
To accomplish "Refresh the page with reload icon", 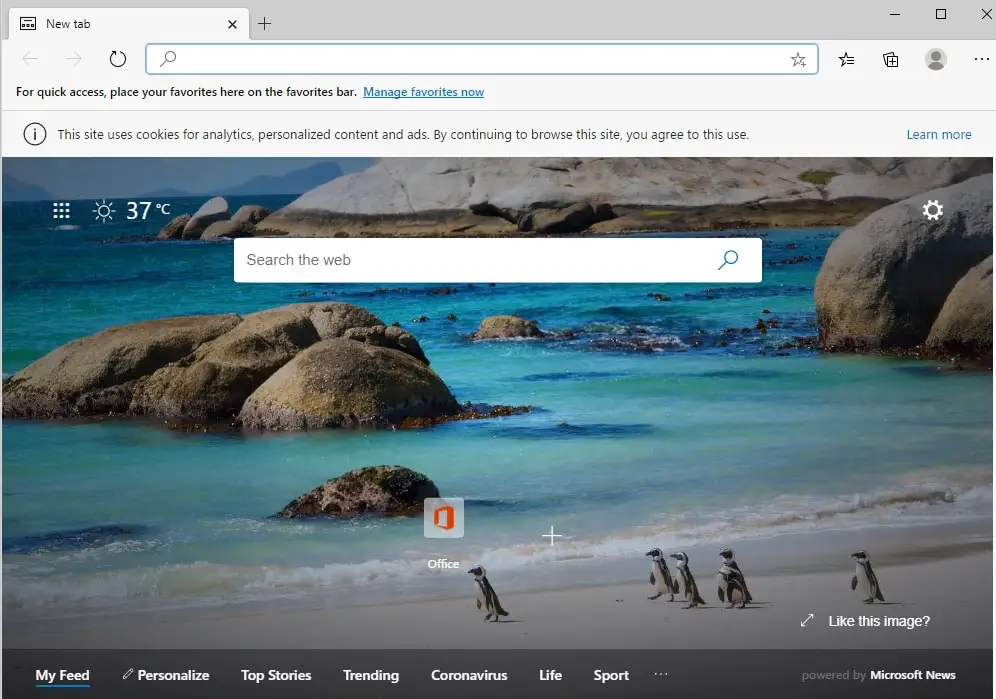I will coord(118,59).
